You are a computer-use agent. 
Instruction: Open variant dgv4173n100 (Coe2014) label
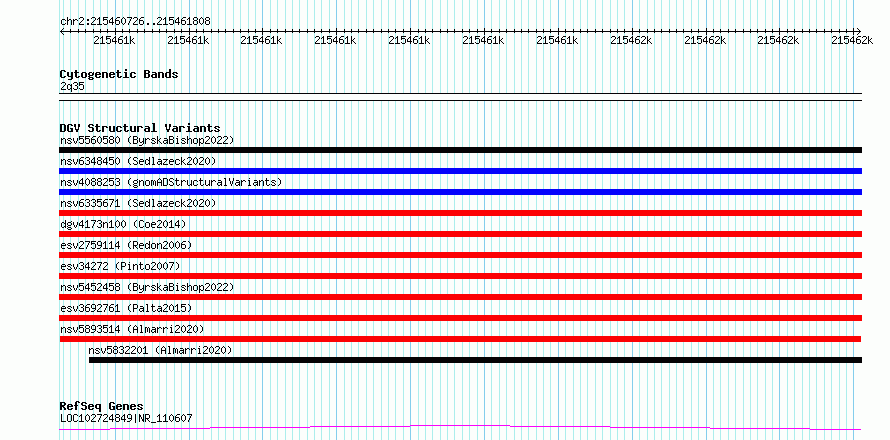123,224
